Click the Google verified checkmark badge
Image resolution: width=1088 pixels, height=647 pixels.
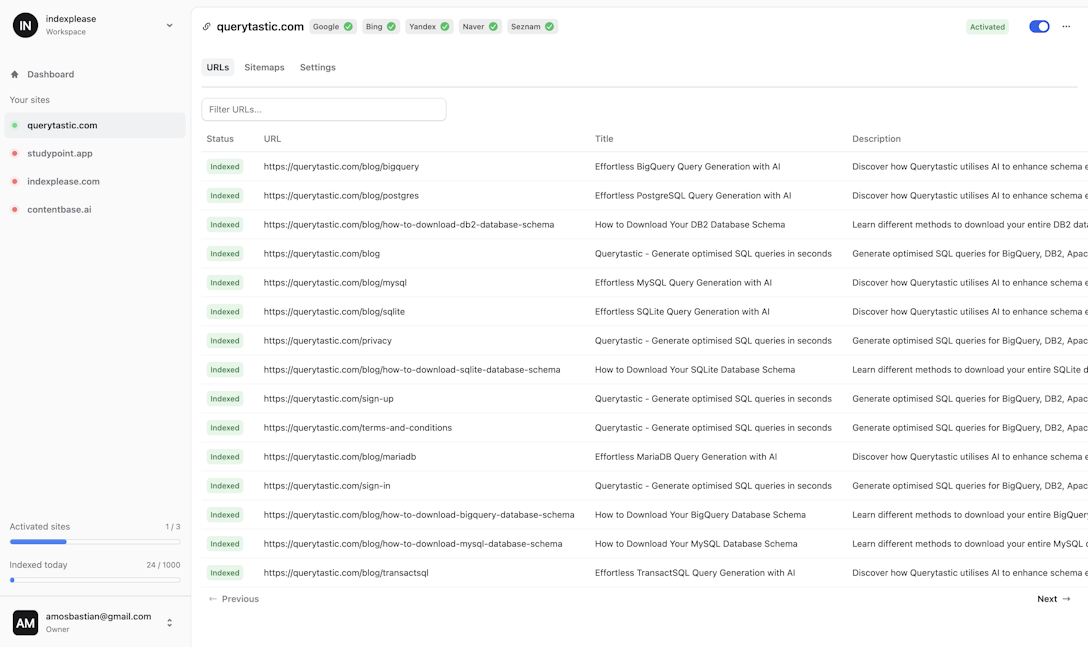[346, 27]
